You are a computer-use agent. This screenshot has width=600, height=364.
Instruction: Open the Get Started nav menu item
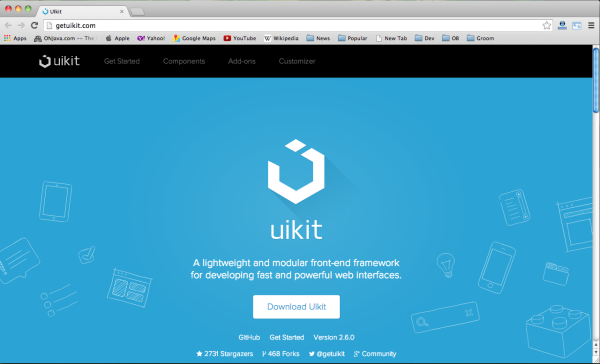point(122,61)
